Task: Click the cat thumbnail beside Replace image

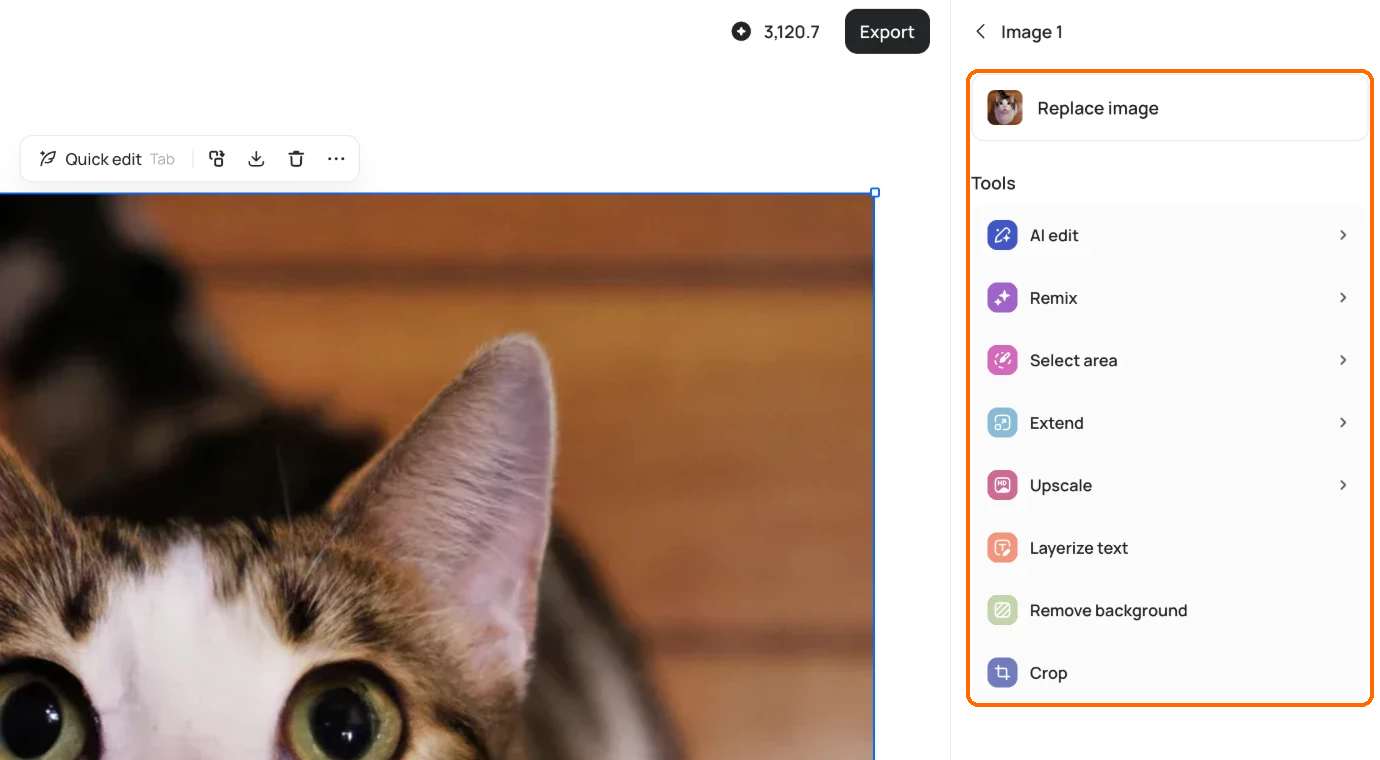Action: pos(1005,108)
